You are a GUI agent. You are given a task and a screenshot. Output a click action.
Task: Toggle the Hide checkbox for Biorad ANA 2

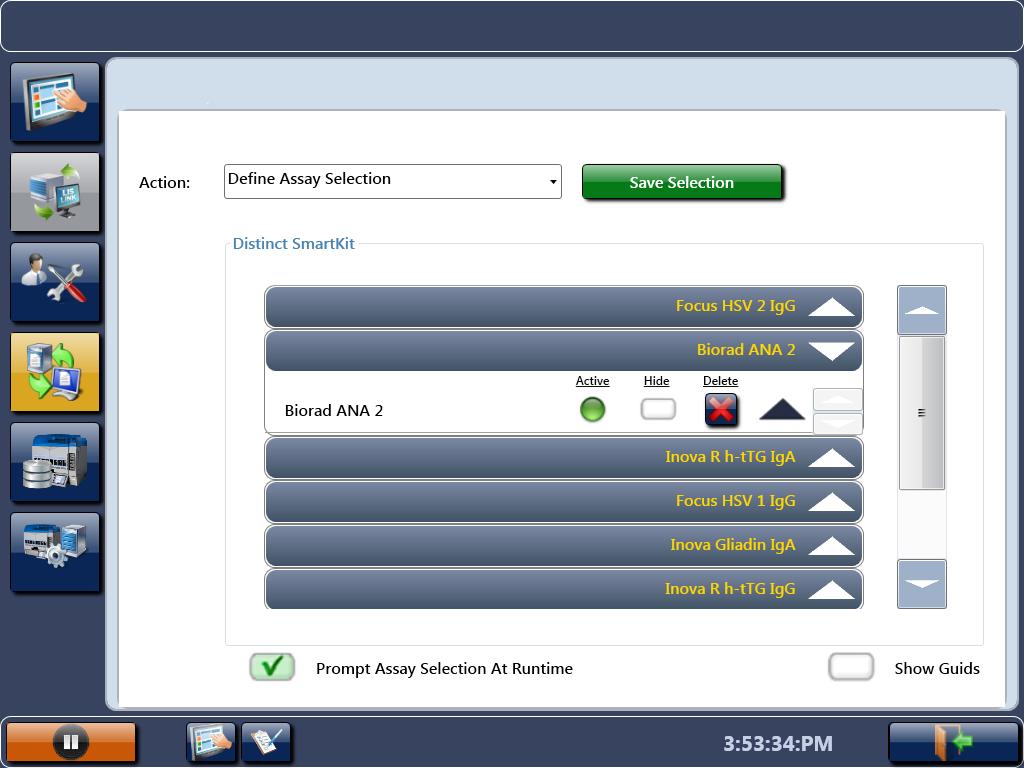[x=658, y=409]
